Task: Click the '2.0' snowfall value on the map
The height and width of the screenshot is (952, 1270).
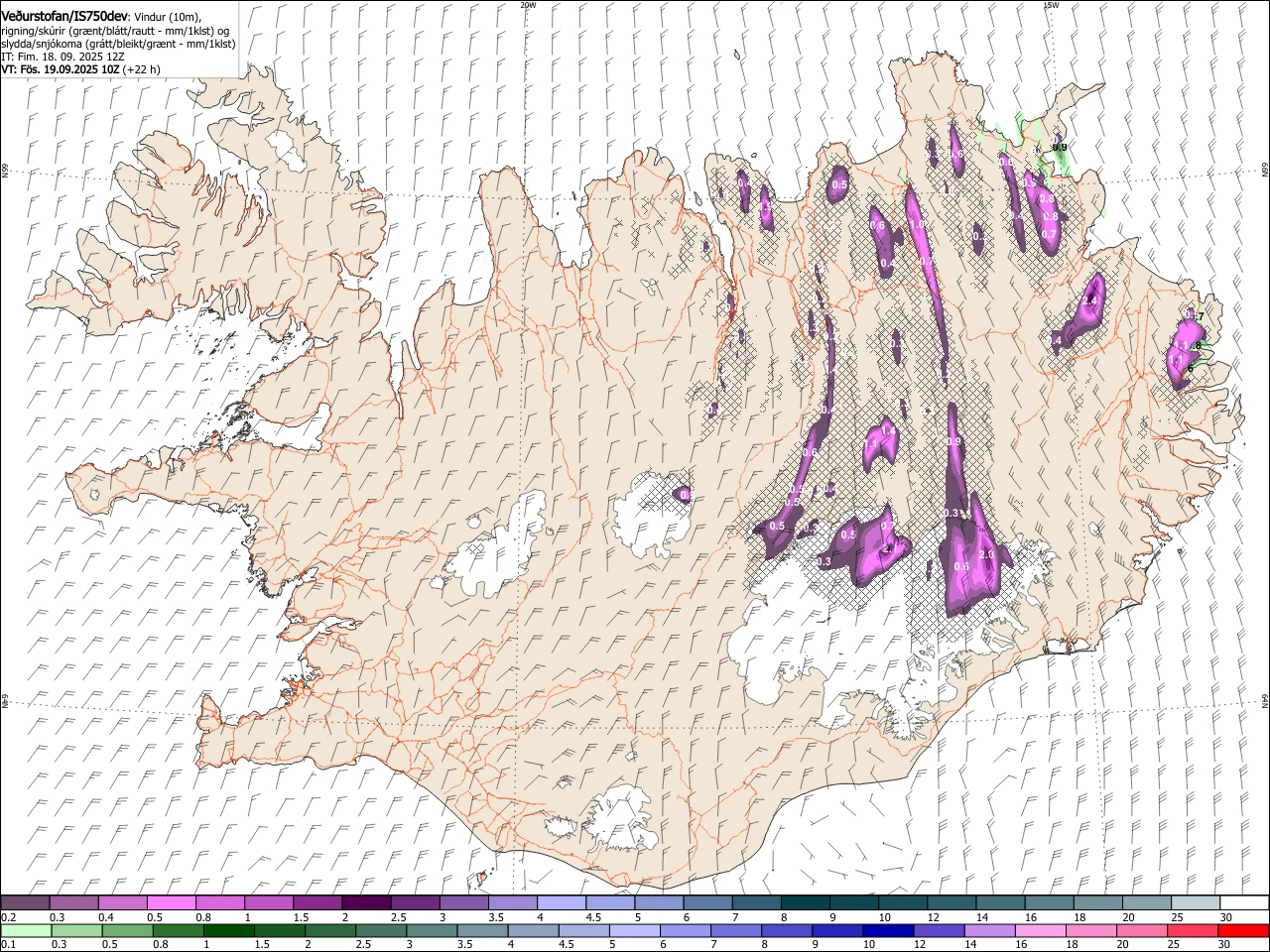Action: [x=986, y=554]
